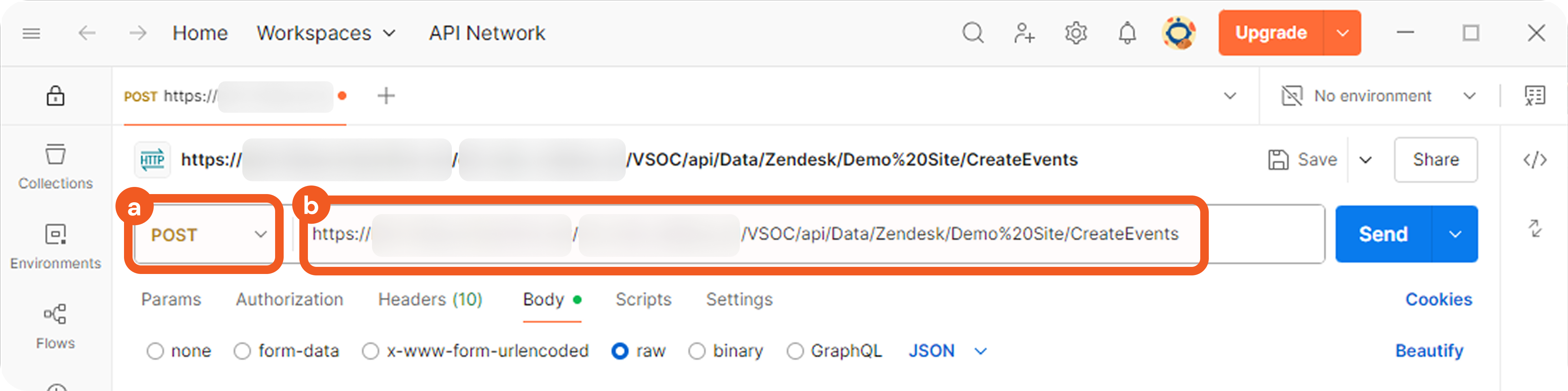1568x391 pixels.
Task: Open the settings gear icon
Action: [x=1076, y=33]
